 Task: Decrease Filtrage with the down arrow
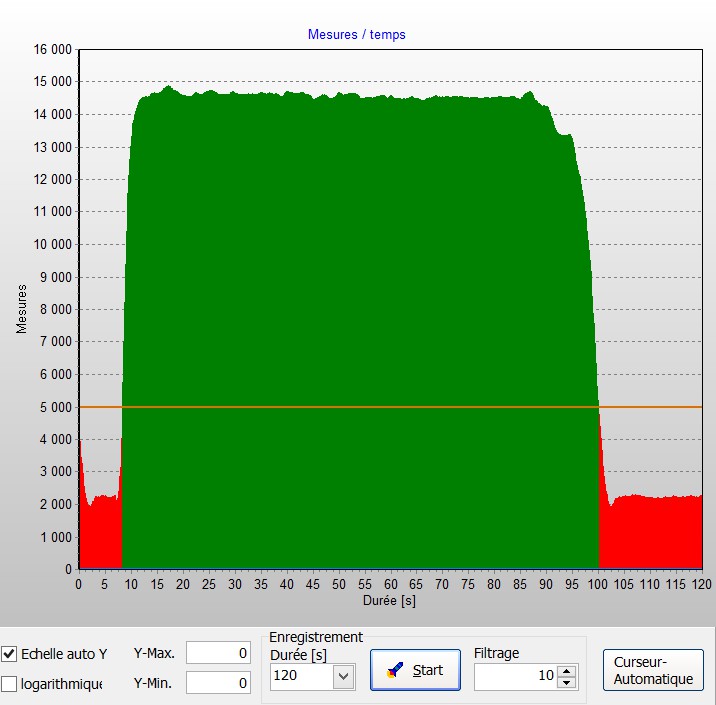coord(567,682)
